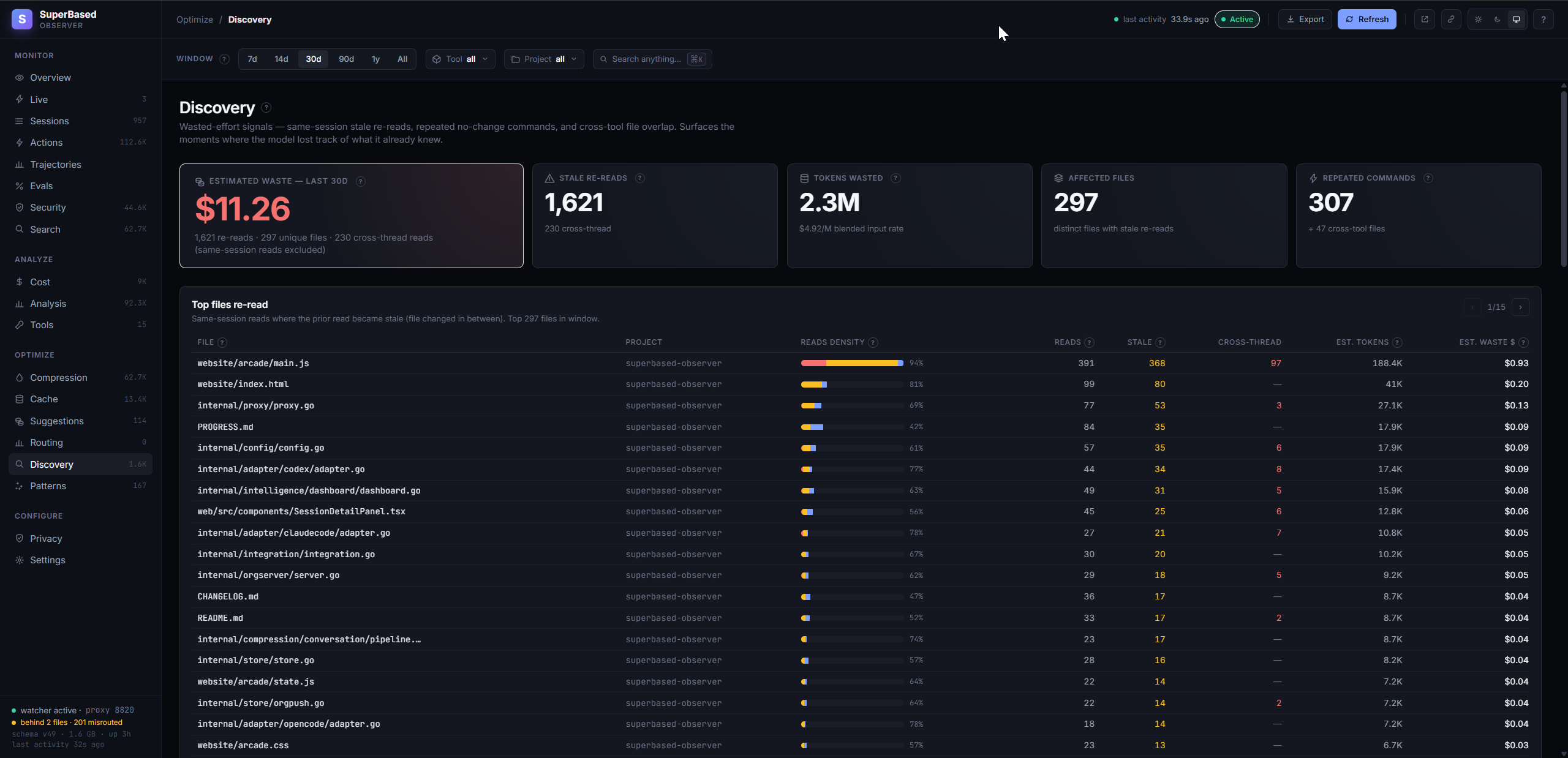This screenshot has height=758, width=1568.
Task: Click help icon on Repeated Commands card
Action: [1428, 178]
